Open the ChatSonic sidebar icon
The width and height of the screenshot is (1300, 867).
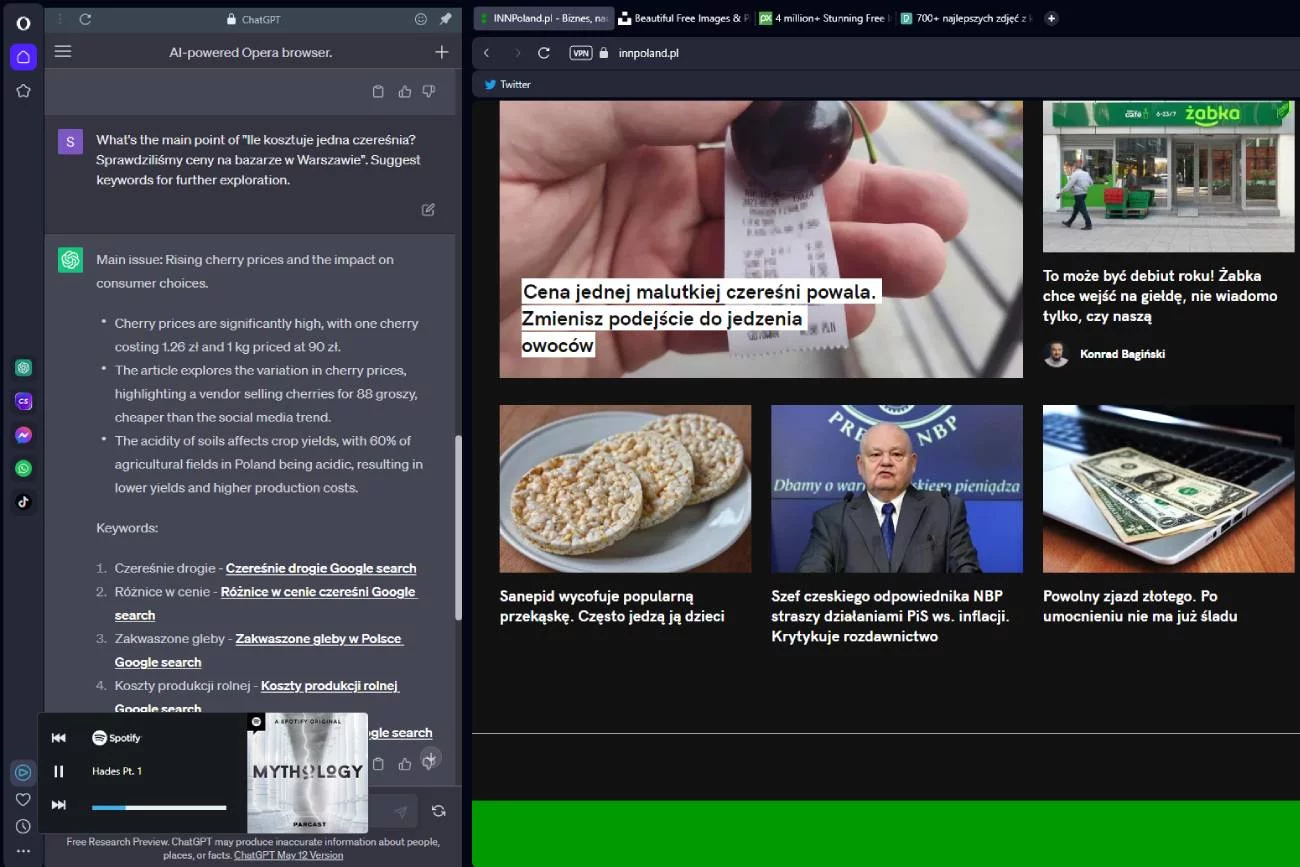[x=23, y=402]
